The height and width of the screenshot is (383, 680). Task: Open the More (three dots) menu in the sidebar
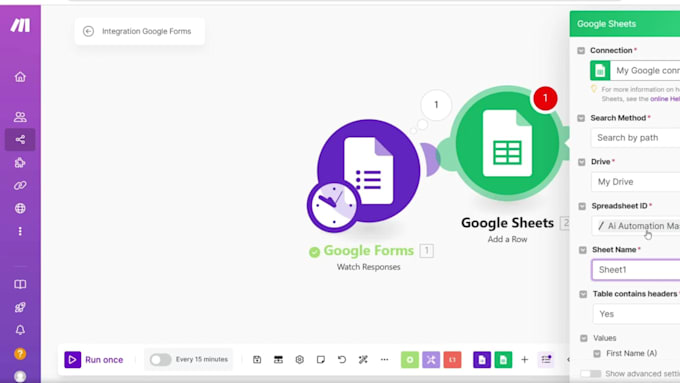click(x=20, y=231)
